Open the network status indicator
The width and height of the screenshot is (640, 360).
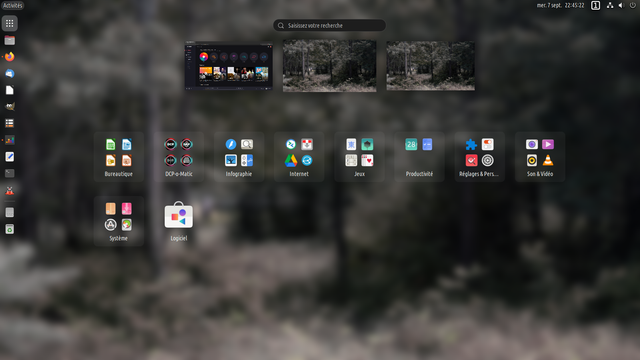tap(610, 5)
